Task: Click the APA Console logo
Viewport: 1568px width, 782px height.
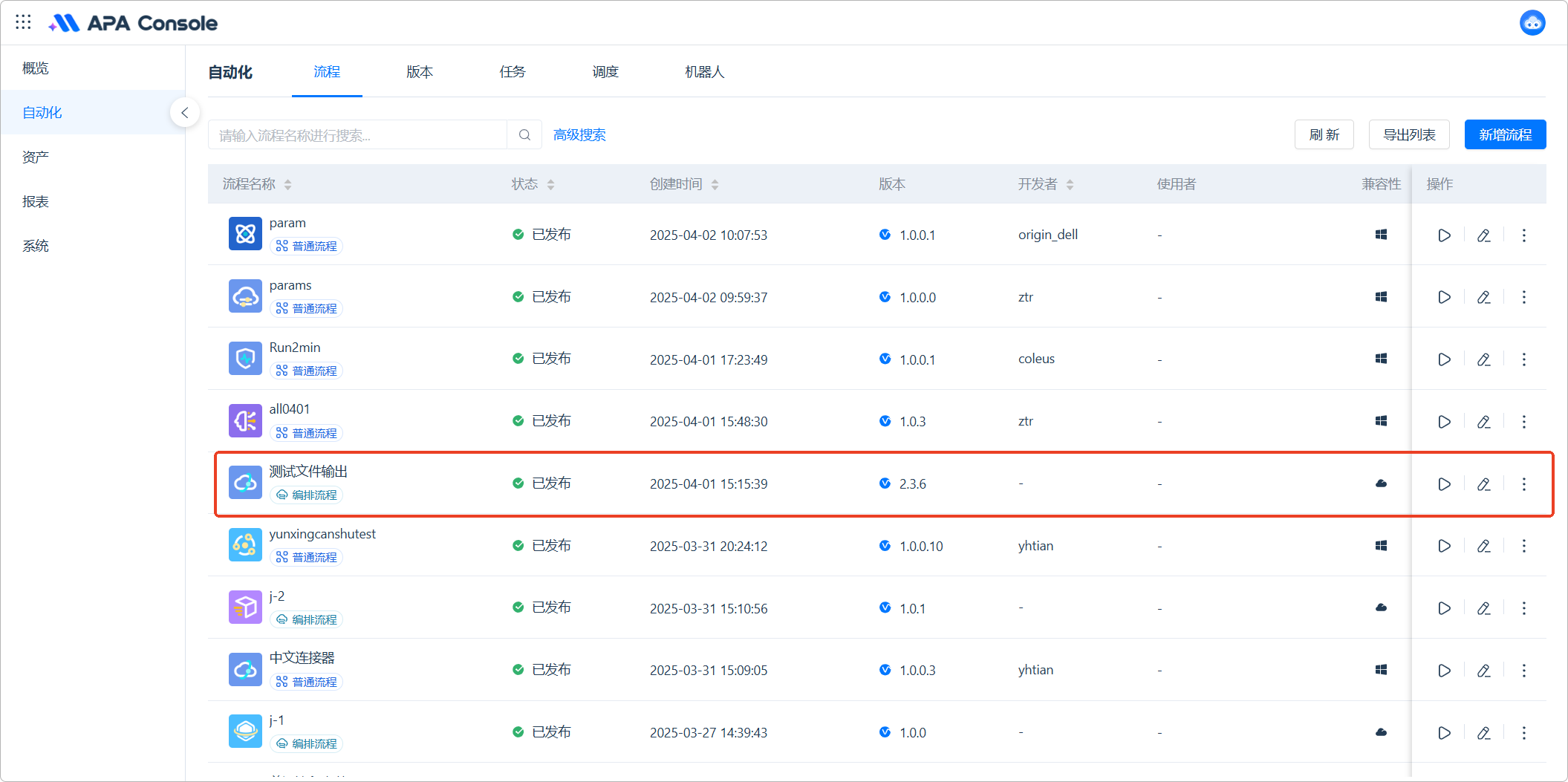Action: [134, 23]
